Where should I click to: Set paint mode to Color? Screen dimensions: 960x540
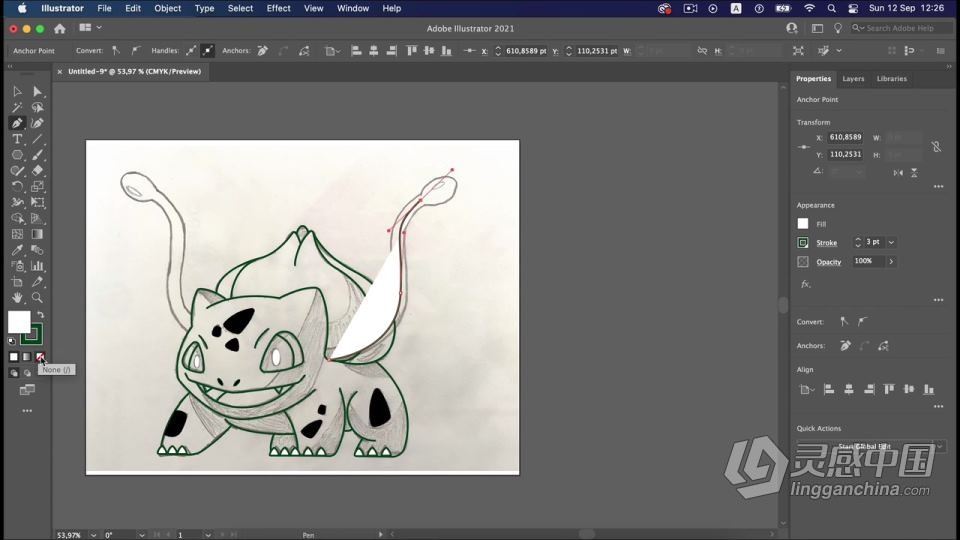click(x=14, y=357)
